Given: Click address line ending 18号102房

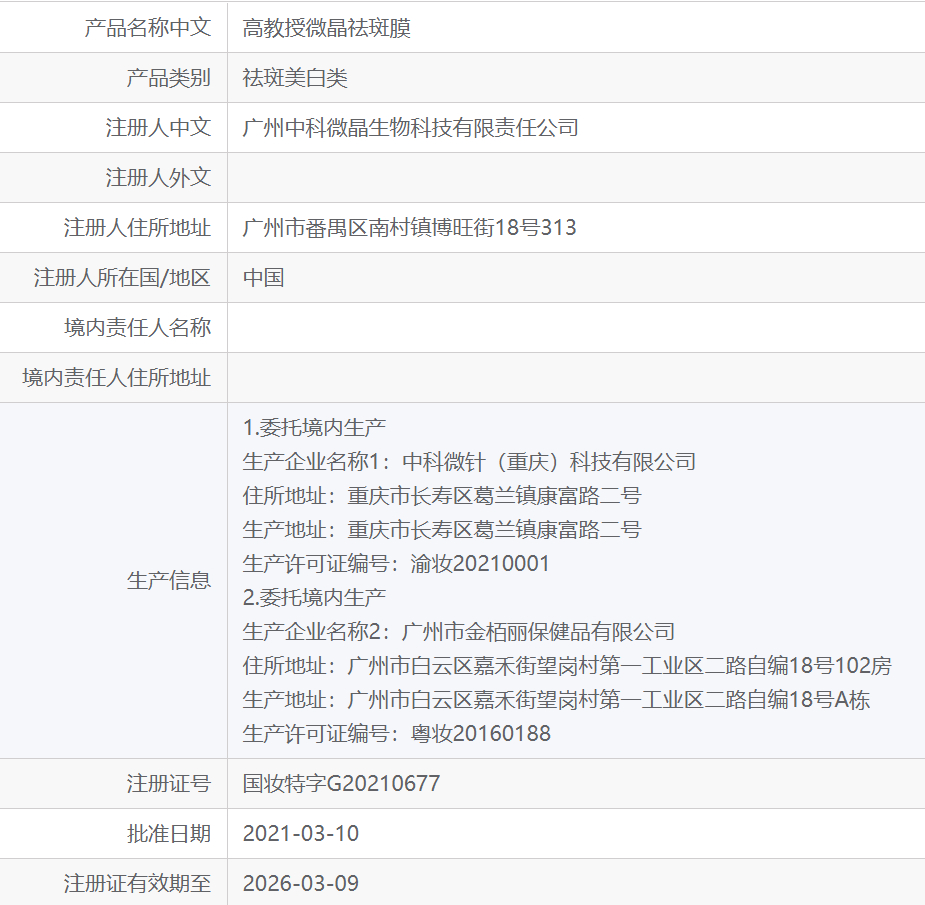Looking at the screenshot, I should 567,666.
